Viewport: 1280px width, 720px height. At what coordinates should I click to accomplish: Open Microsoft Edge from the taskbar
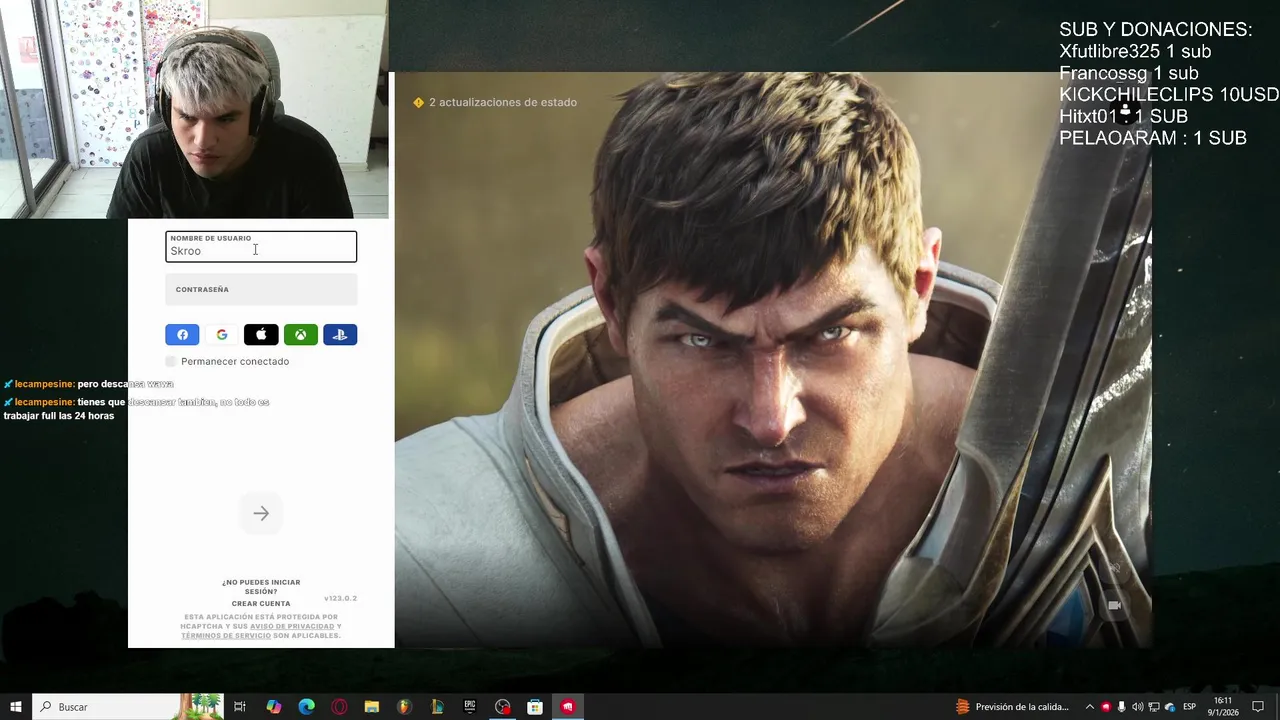pos(307,707)
